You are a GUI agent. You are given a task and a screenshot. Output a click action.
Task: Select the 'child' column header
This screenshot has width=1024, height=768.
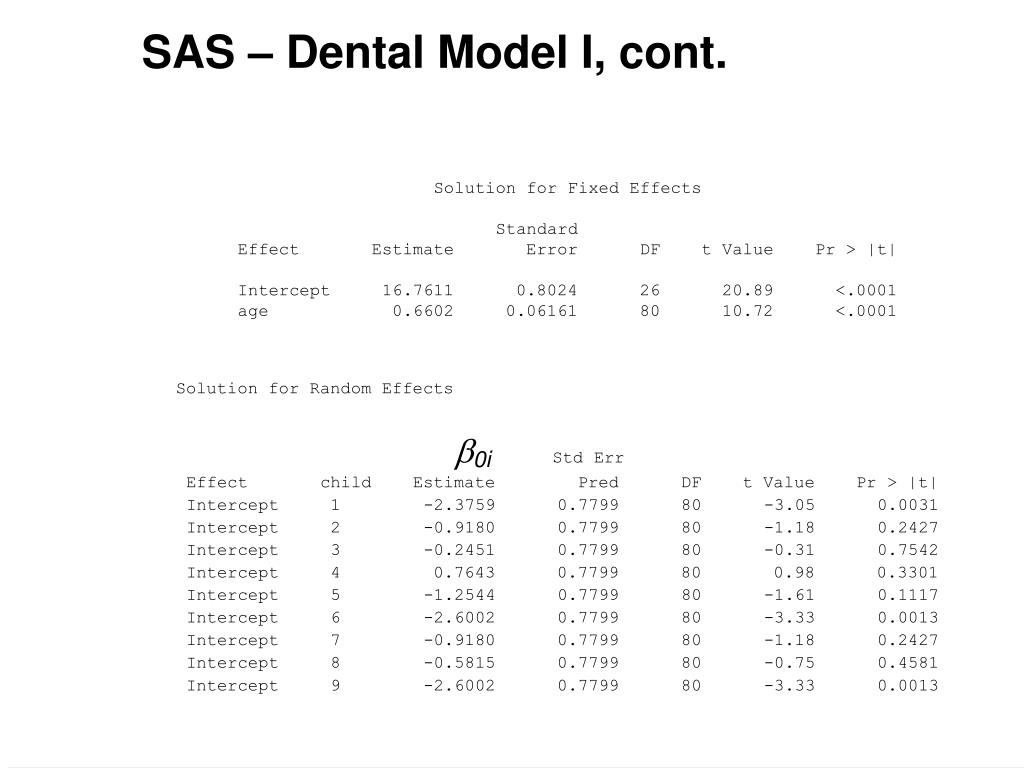tap(345, 483)
